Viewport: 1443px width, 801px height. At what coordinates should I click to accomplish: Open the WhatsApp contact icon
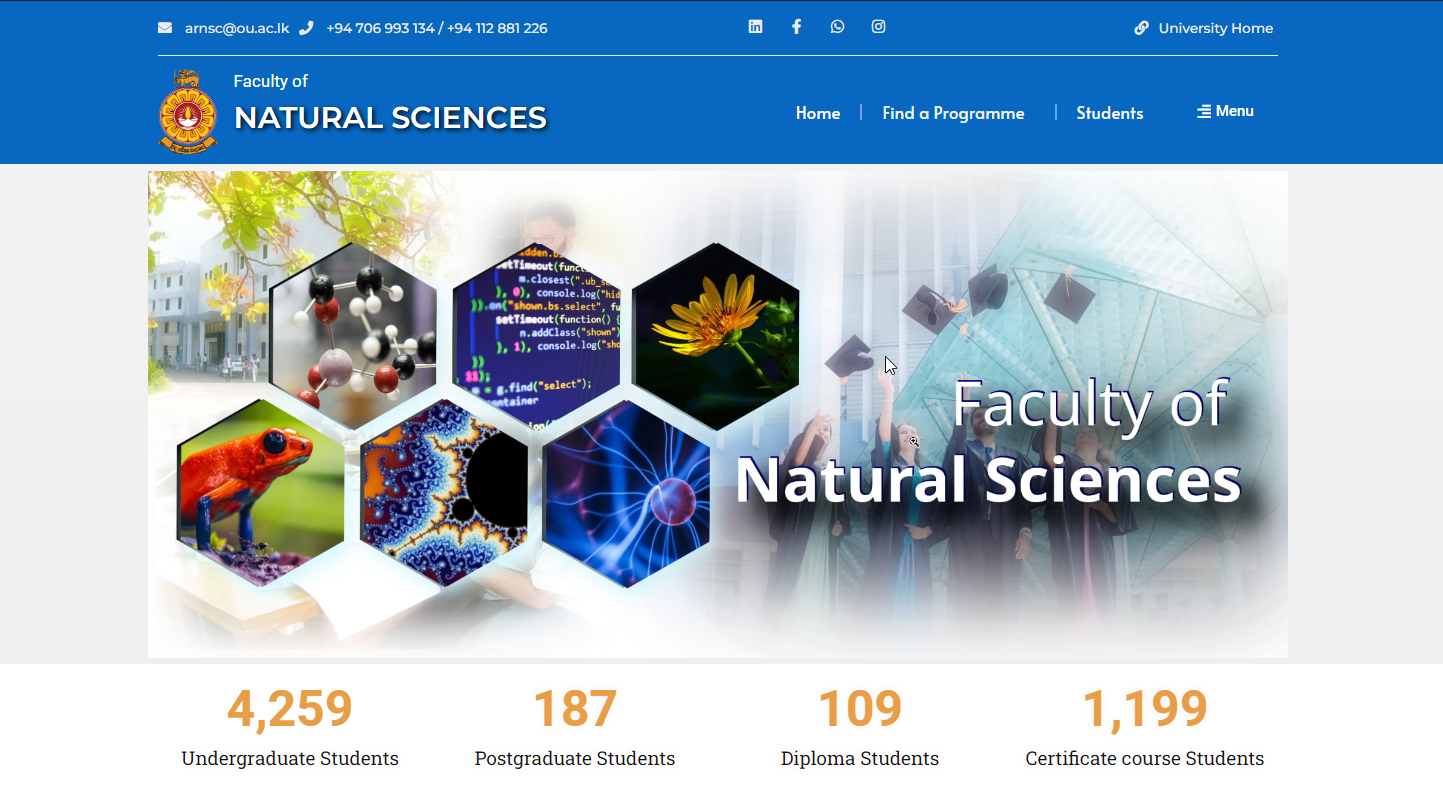point(837,27)
